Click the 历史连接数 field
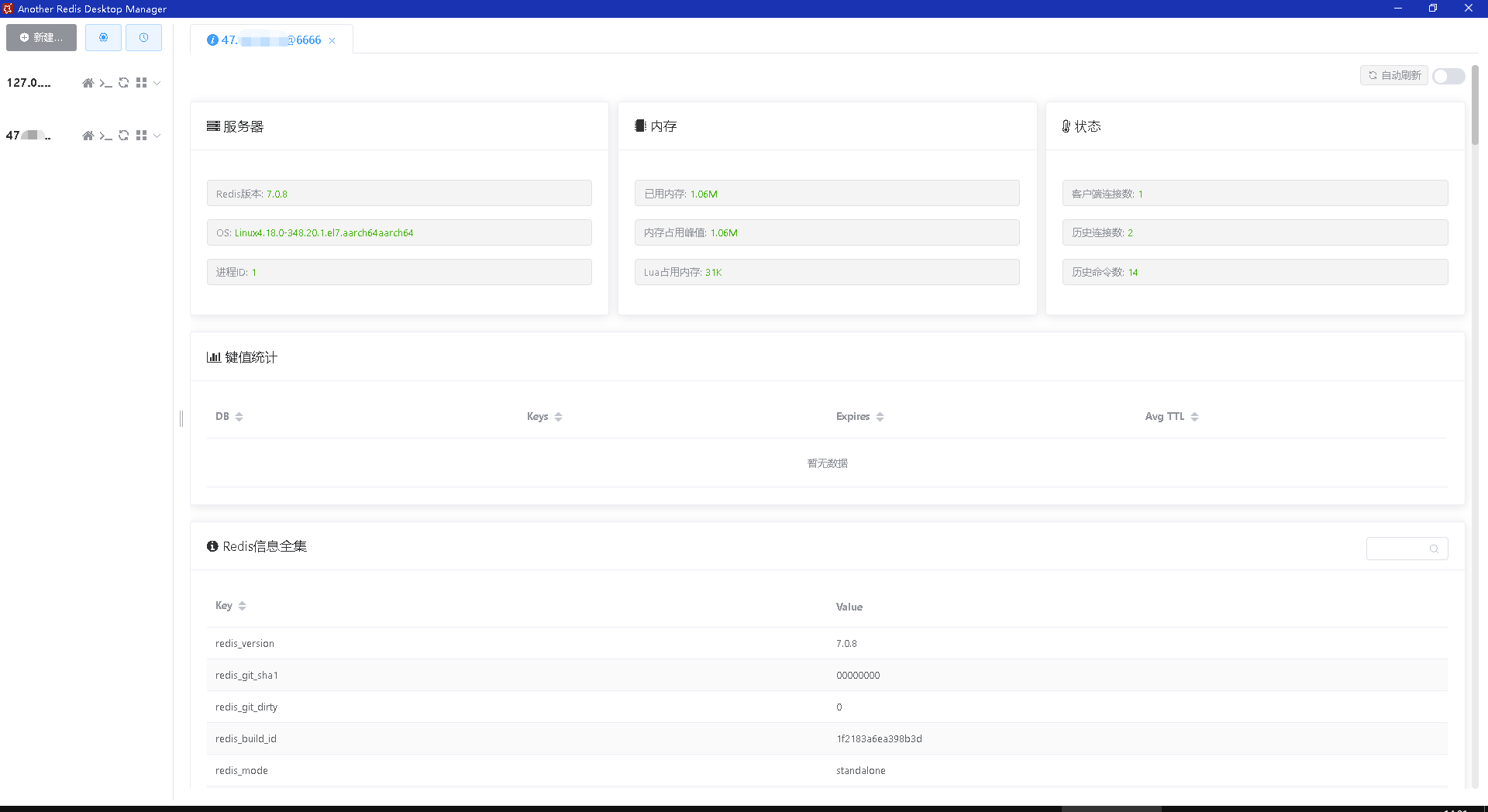Screen dimensions: 1488x812 click(1255, 232)
